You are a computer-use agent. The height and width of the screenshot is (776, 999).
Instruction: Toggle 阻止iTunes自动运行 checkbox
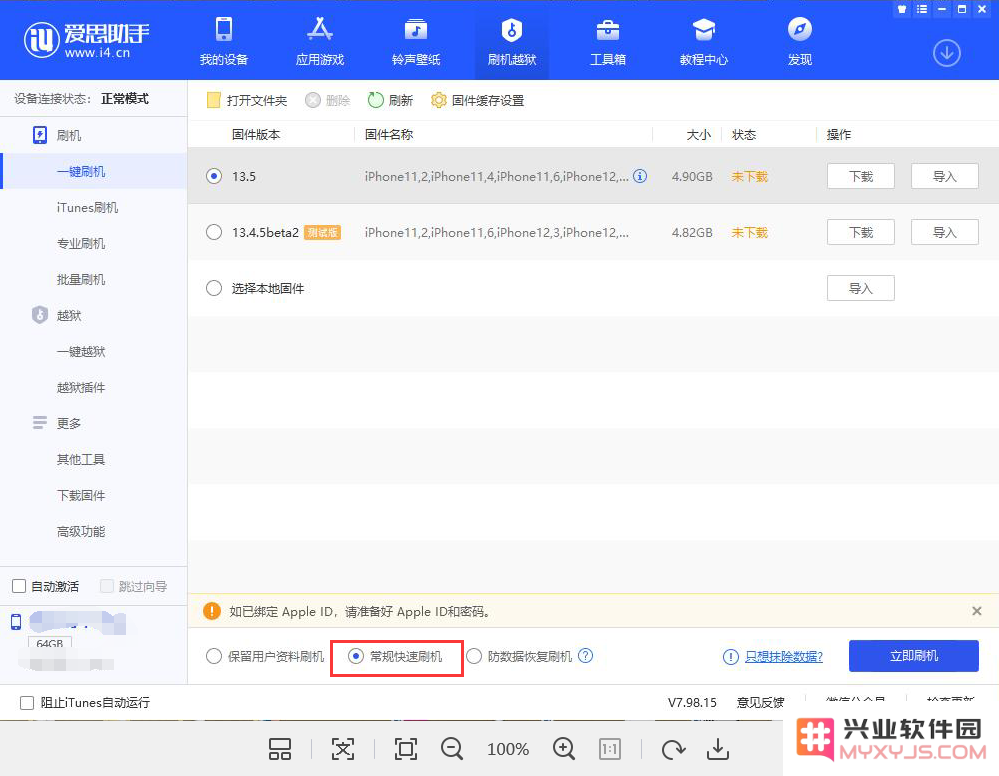point(27,703)
